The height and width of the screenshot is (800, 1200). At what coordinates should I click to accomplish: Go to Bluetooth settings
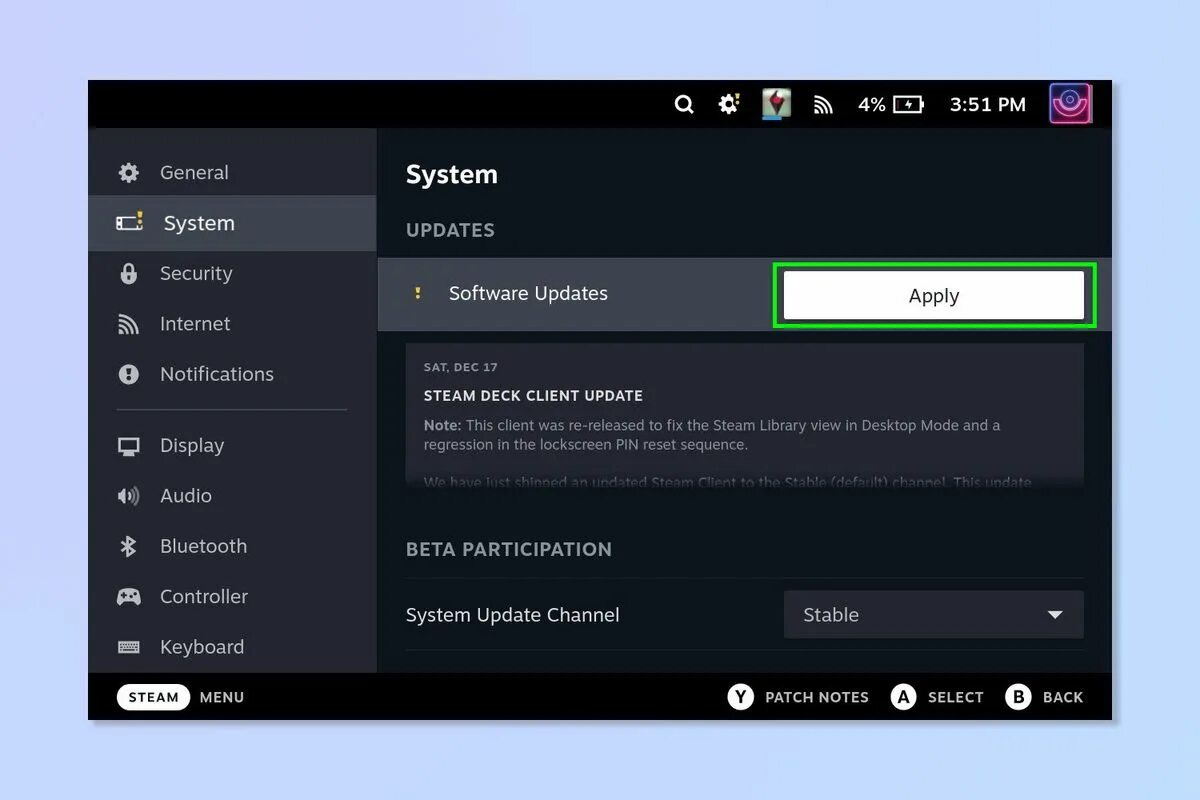point(232,546)
